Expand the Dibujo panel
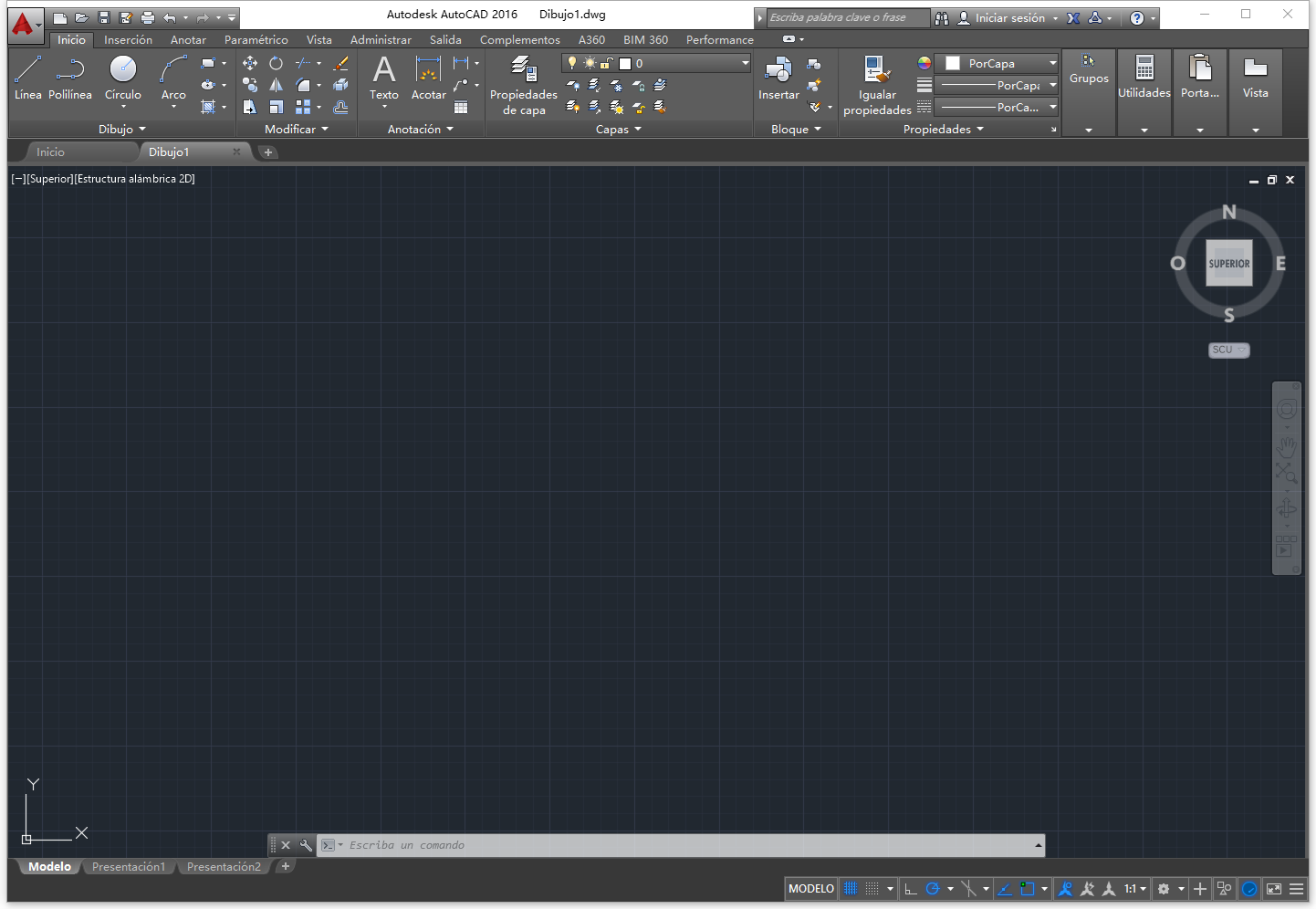1316x909 pixels. pos(122,129)
